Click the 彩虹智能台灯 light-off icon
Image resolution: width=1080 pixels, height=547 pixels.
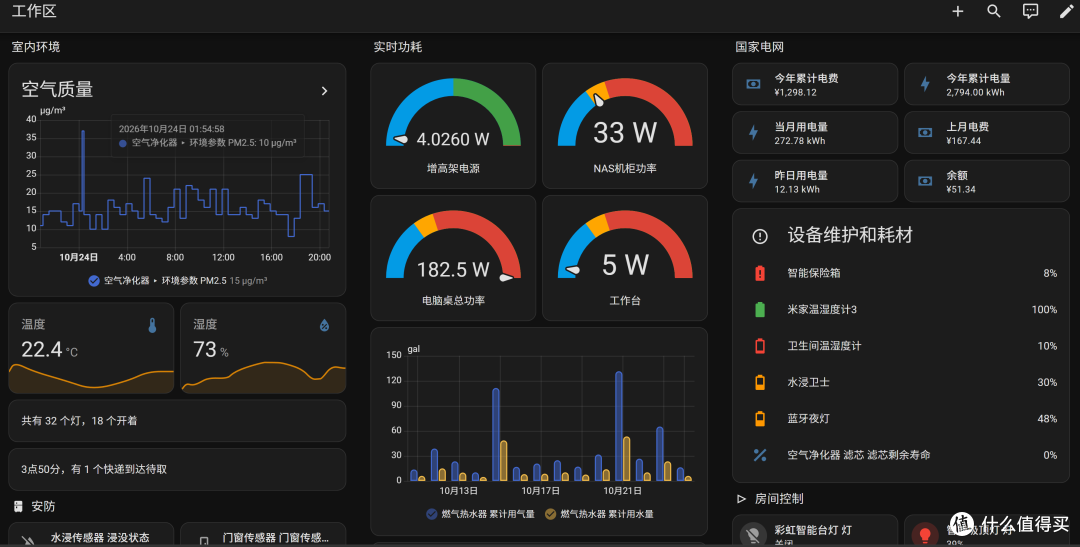point(754,534)
